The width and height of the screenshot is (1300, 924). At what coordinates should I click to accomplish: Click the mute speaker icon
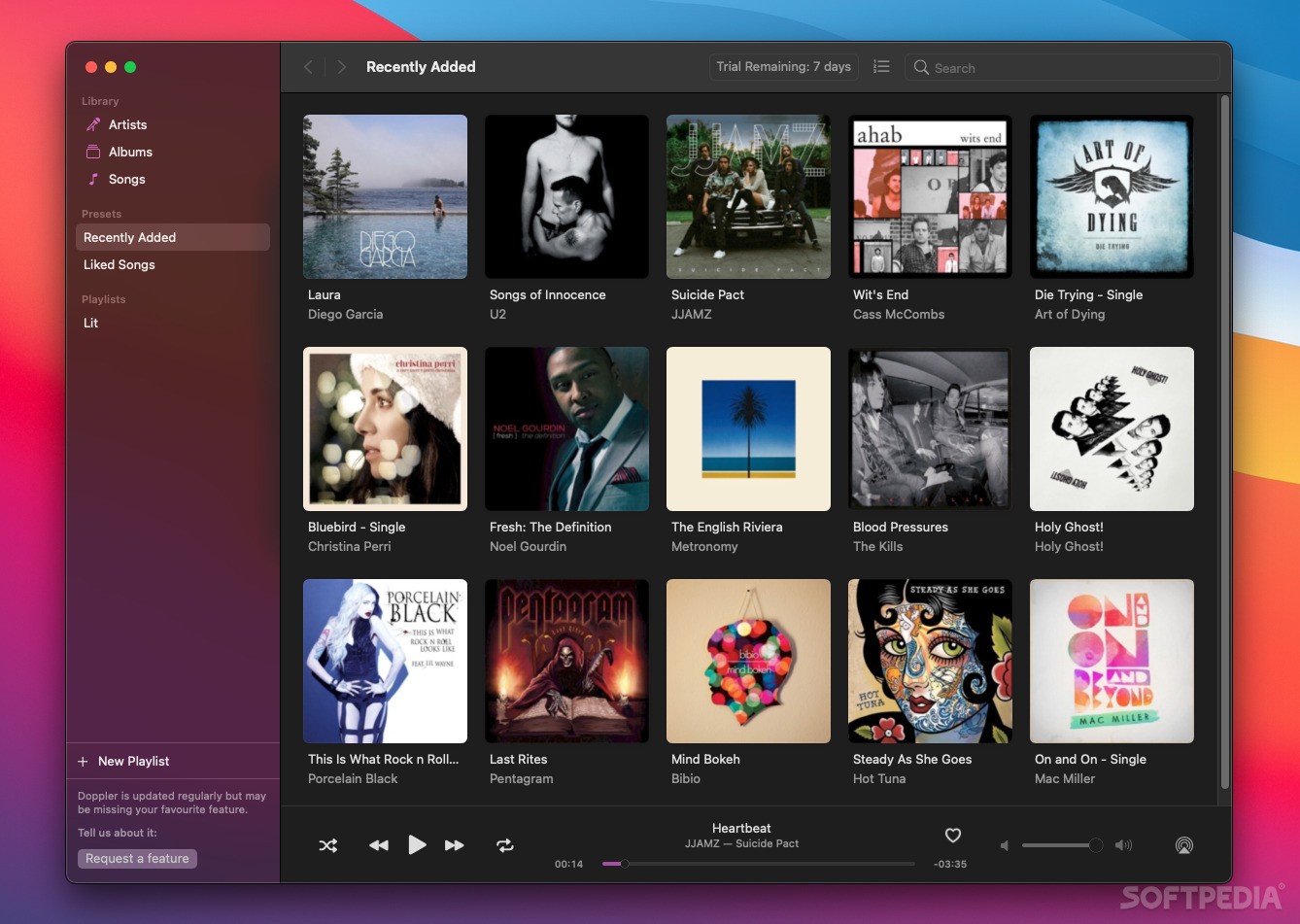[x=1005, y=845]
